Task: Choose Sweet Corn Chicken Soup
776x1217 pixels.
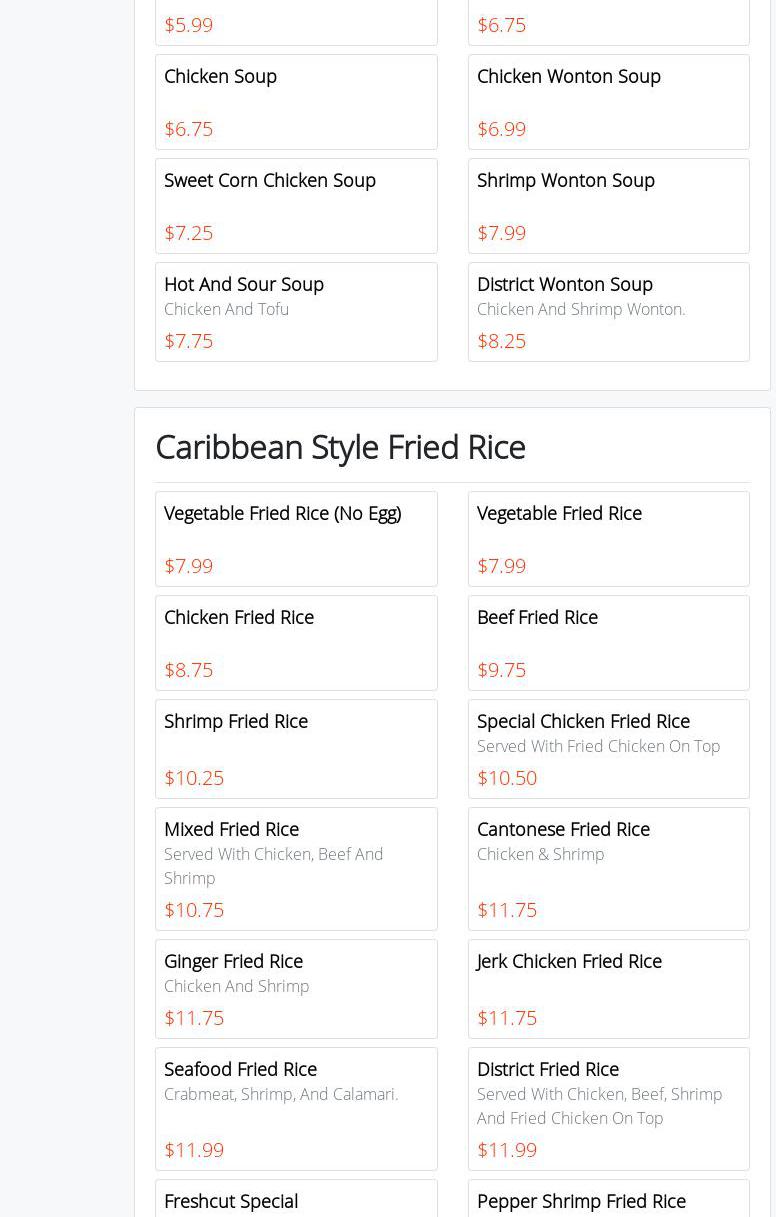Action: click(296, 206)
